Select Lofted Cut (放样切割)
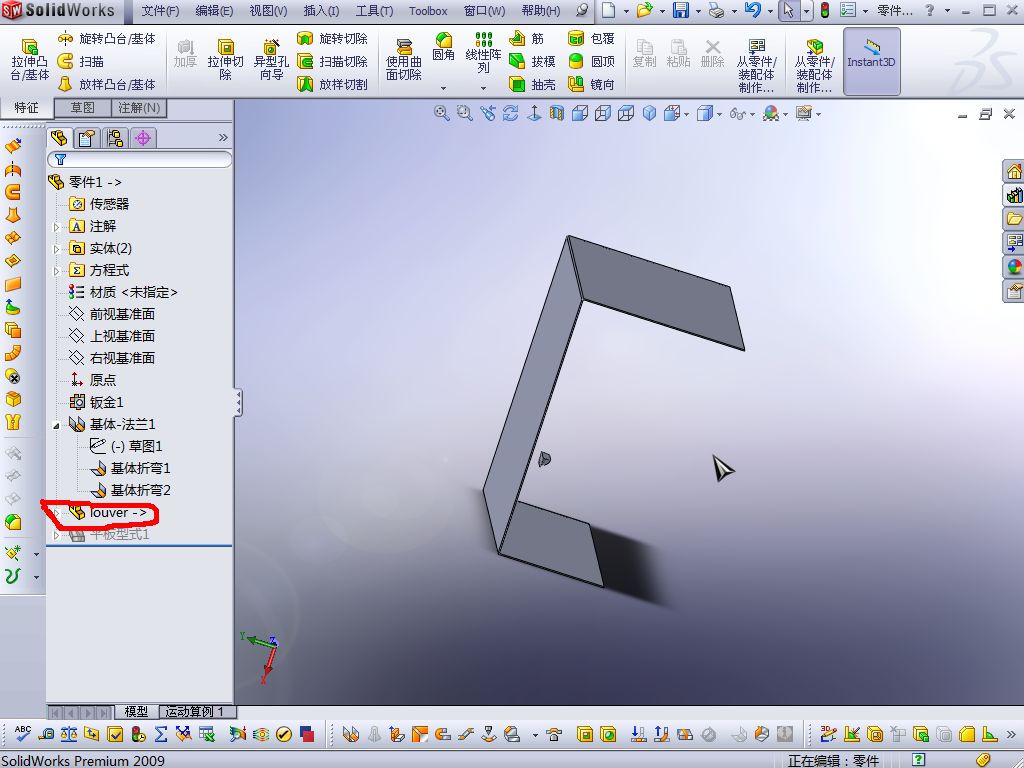1024x768 pixels. tap(332, 84)
